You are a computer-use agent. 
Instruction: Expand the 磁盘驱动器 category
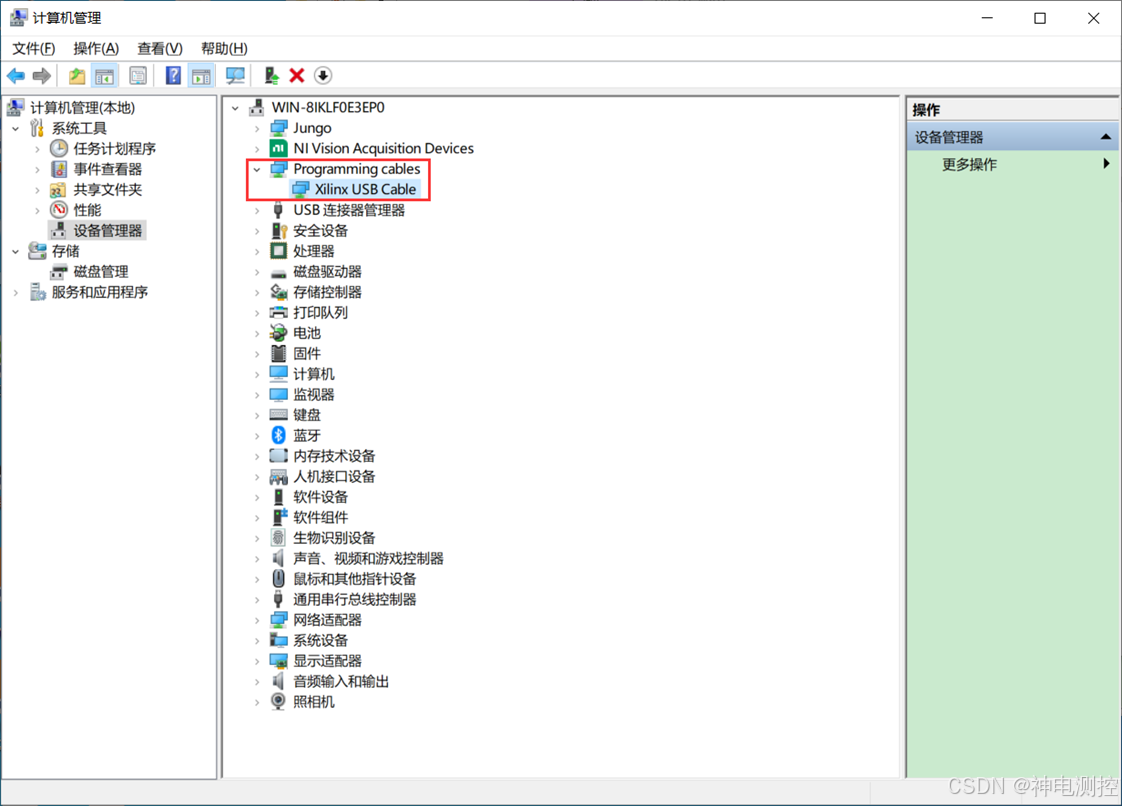pyautogui.click(x=257, y=272)
